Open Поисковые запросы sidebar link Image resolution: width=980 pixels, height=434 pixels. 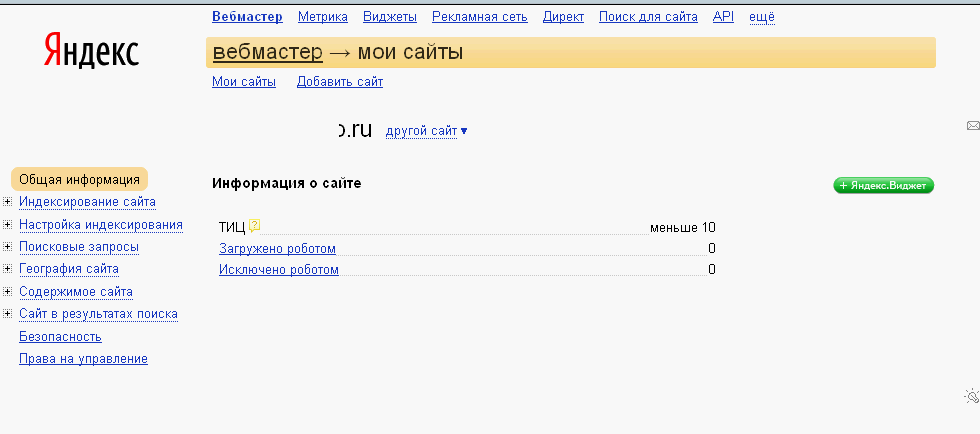pyautogui.click(x=79, y=247)
